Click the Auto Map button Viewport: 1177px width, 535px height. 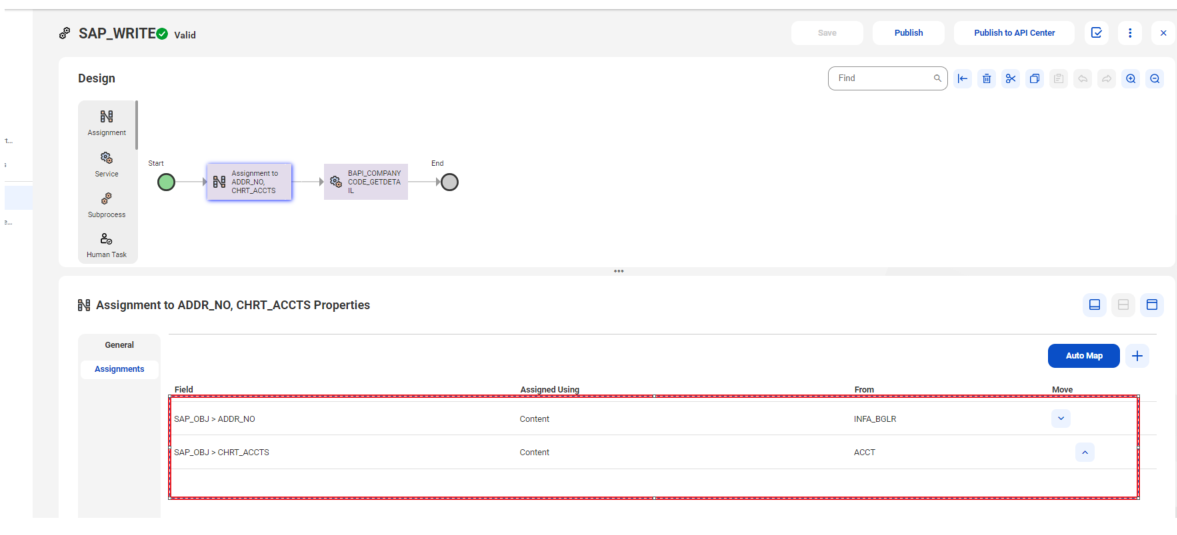point(1084,356)
